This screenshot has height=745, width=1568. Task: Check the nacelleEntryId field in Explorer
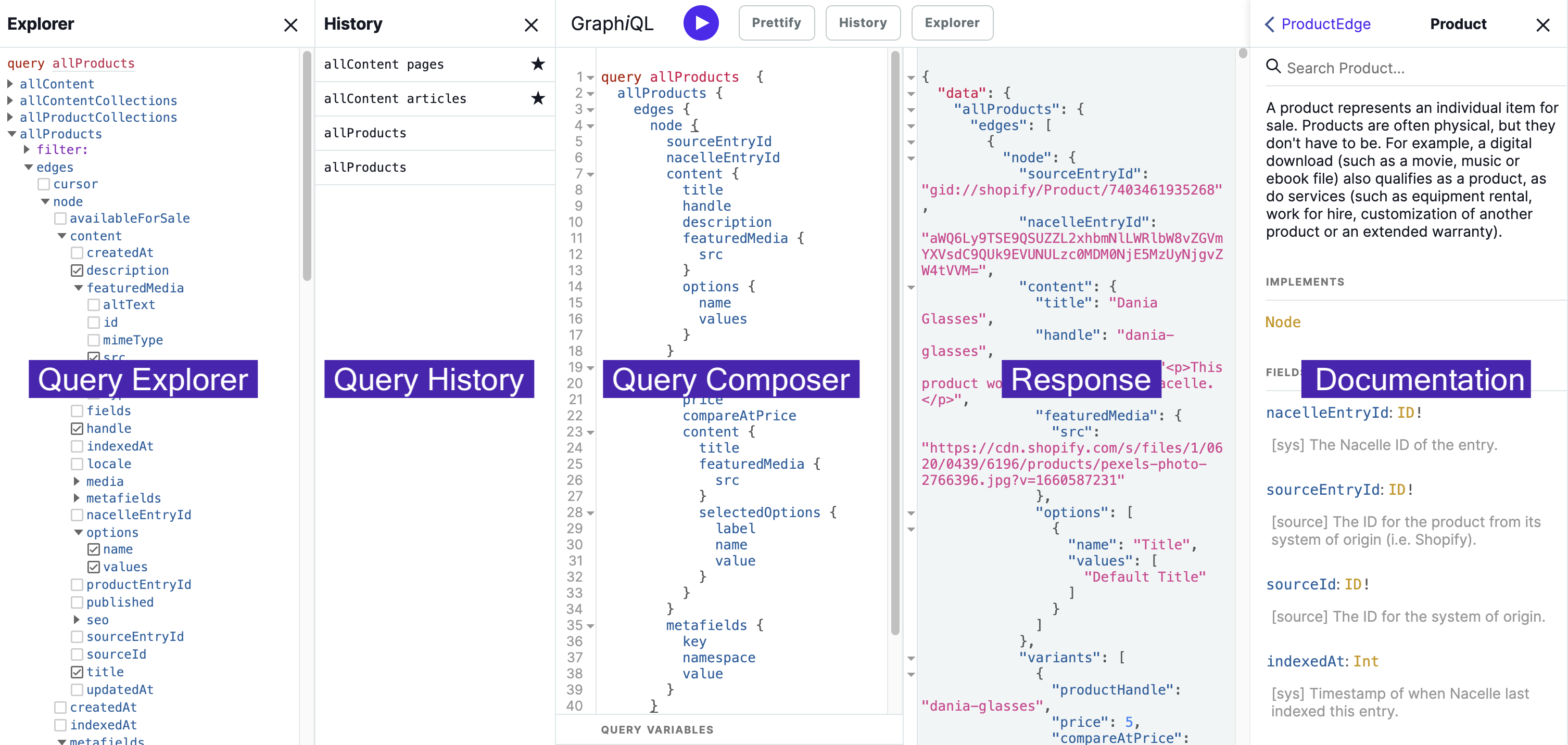[77, 515]
